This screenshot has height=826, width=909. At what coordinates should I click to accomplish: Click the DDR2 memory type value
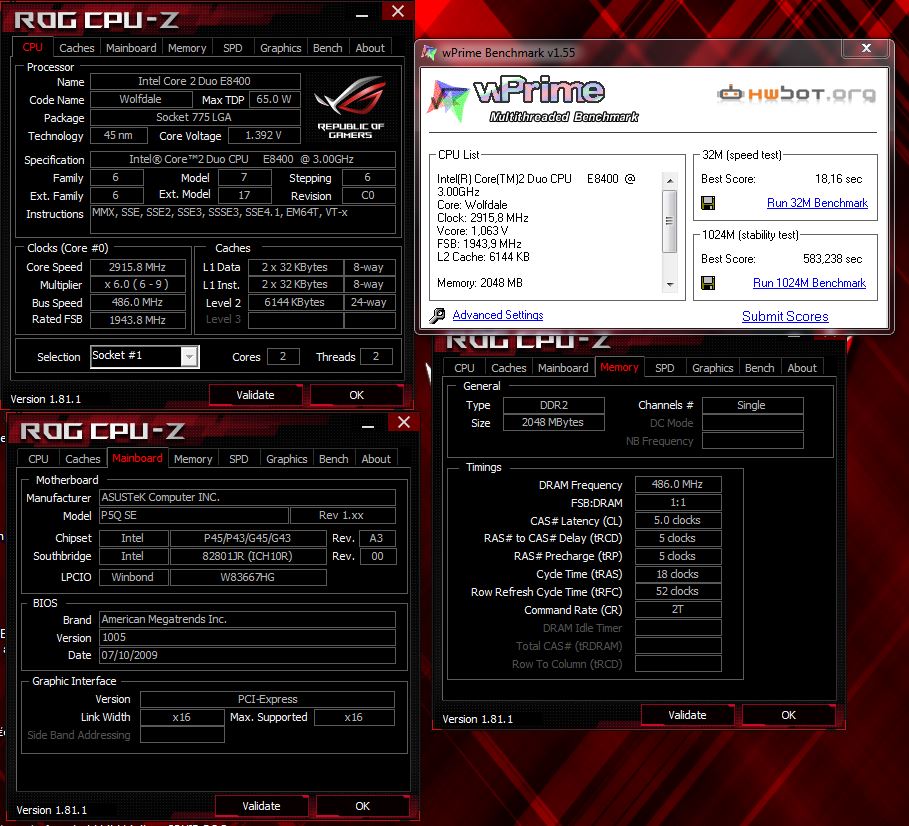[554, 405]
